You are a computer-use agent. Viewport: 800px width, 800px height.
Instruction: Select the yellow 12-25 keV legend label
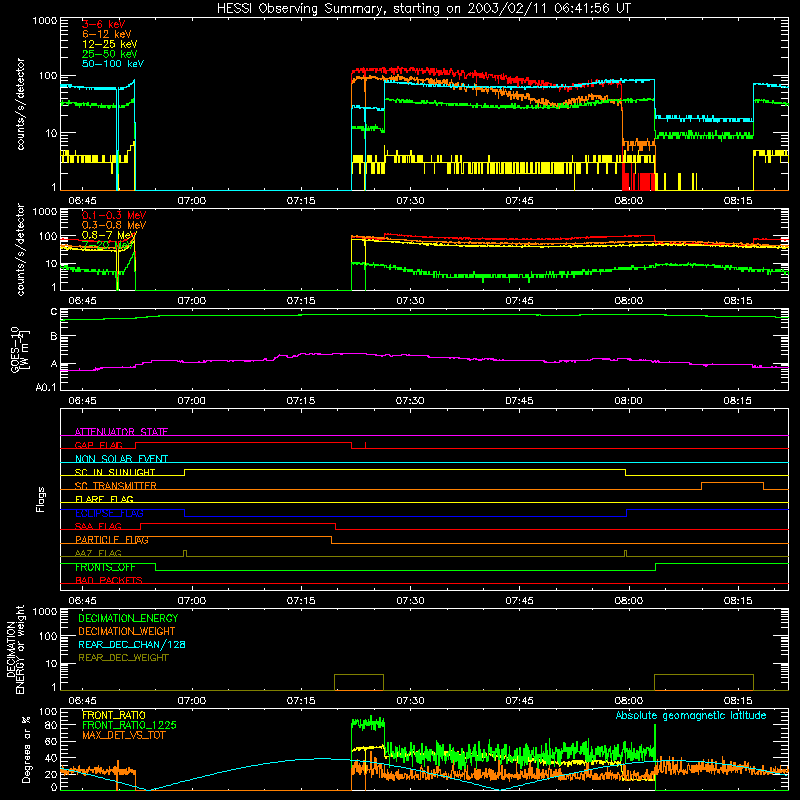(109, 44)
